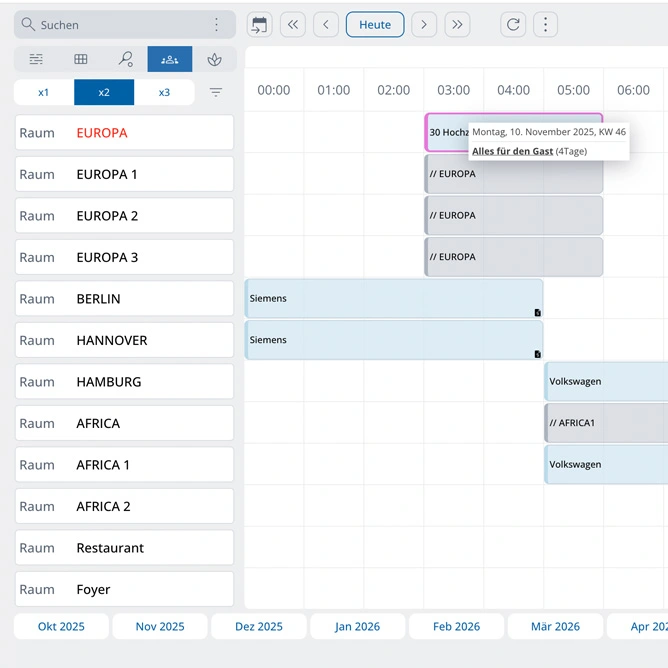Click the calendar jump-to-date icon
Viewport: 668px width, 668px height.
click(260, 25)
